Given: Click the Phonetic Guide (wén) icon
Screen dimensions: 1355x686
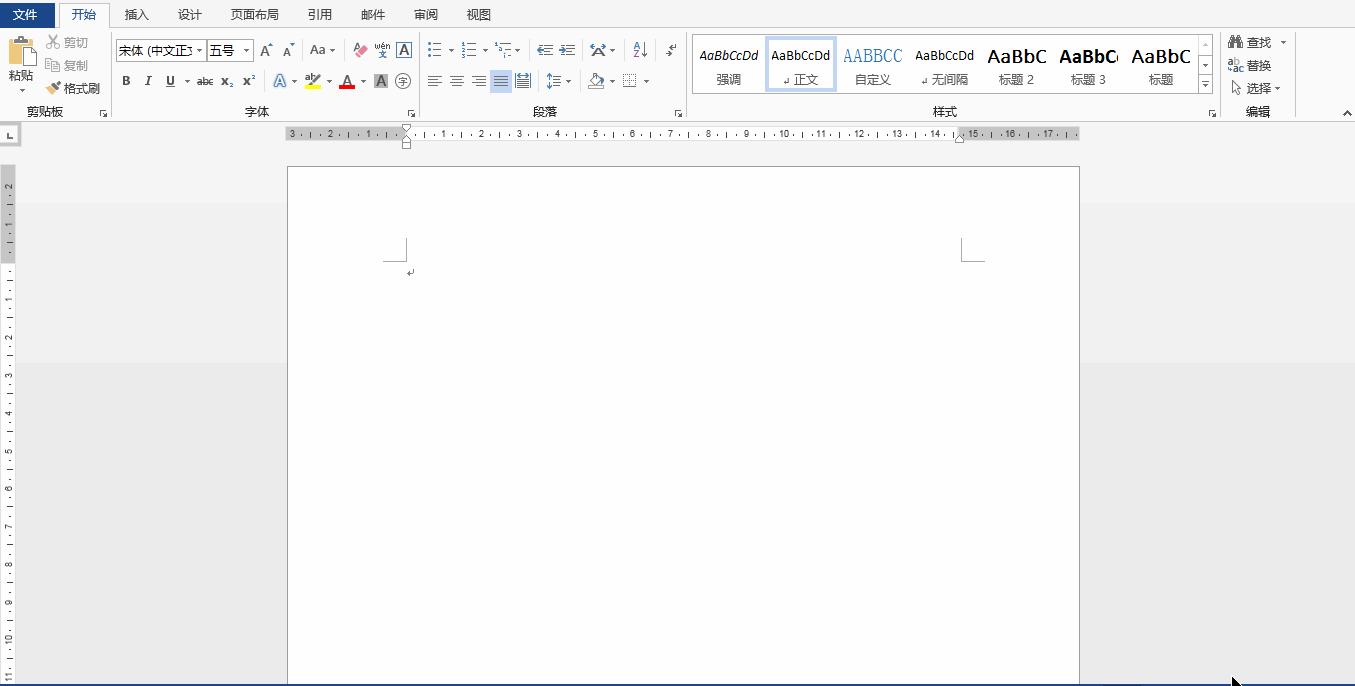Looking at the screenshot, I should click(x=382, y=50).
